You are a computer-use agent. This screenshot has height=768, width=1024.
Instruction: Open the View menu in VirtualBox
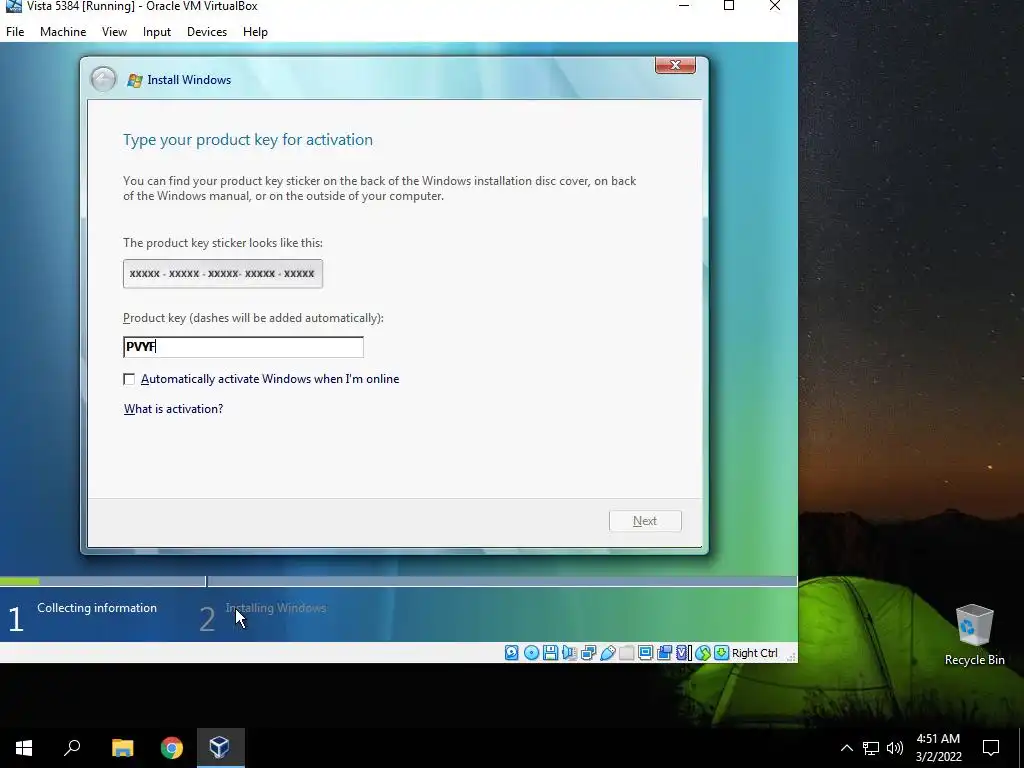tap(114, 32)
